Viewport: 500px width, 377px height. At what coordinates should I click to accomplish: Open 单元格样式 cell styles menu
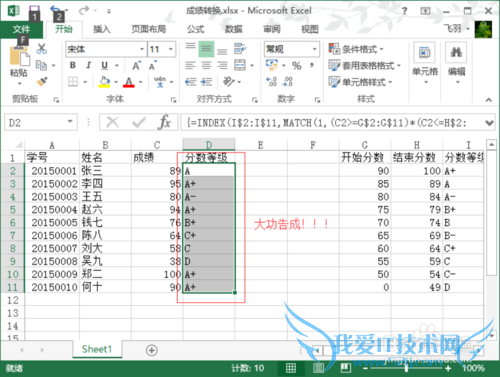click(x=360, y=82)
